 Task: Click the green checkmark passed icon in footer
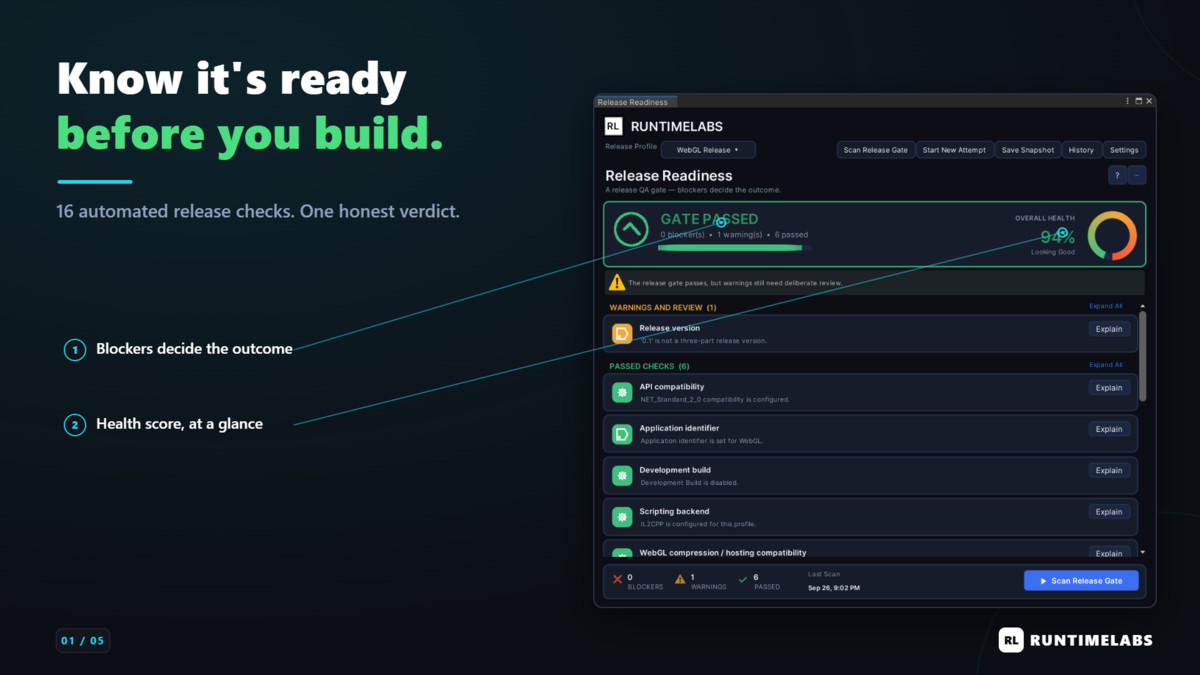pyautogui.click(x=743, y=579)
